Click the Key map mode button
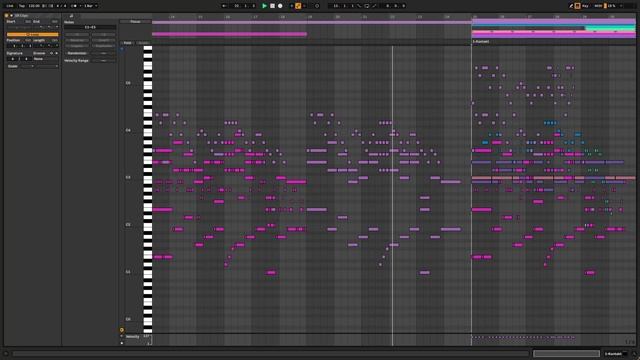Image resolution: width=640 pixels, height=360 pixels. point(585,6)
